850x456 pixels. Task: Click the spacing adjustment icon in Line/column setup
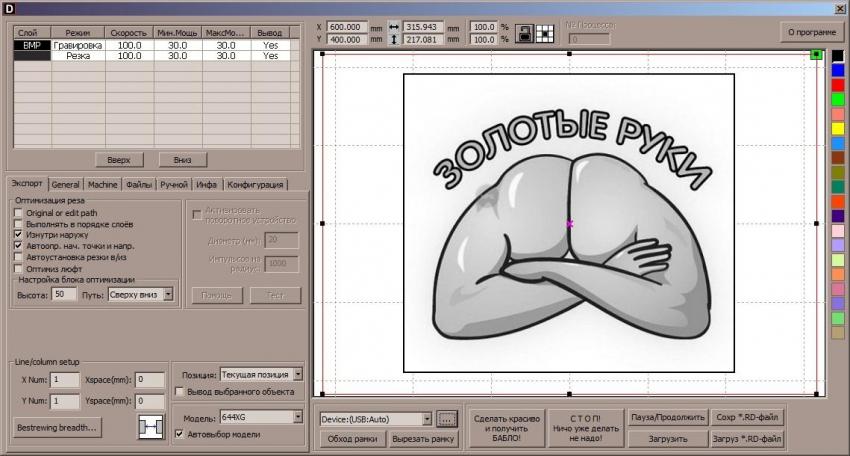coord(149,426)
